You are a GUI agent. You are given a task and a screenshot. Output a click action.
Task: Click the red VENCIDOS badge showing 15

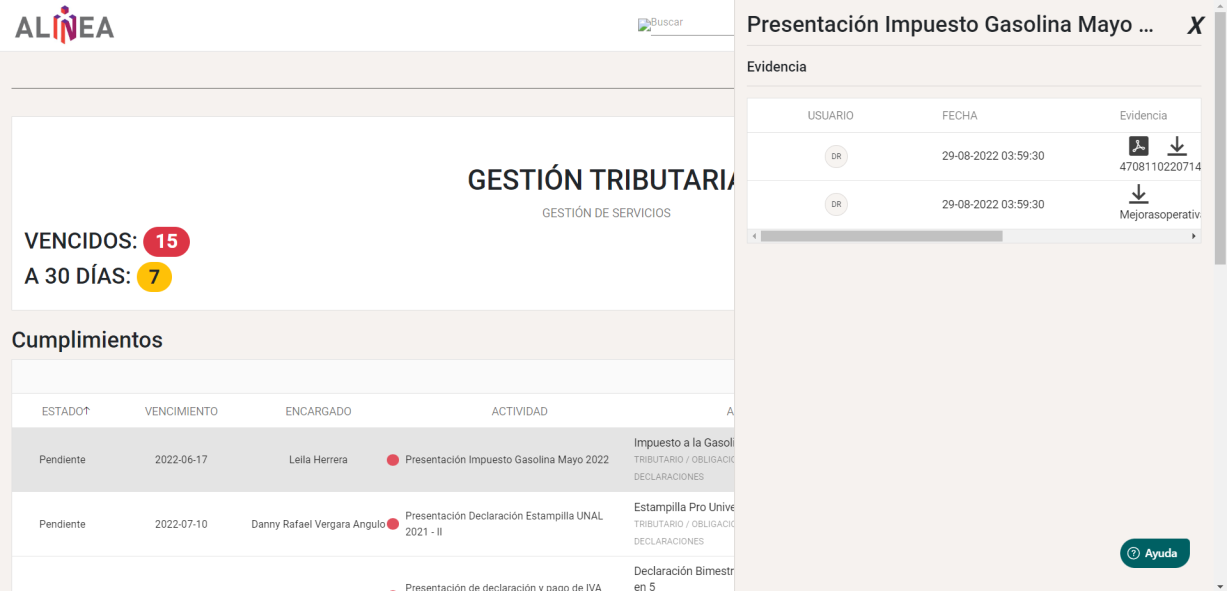166,241
